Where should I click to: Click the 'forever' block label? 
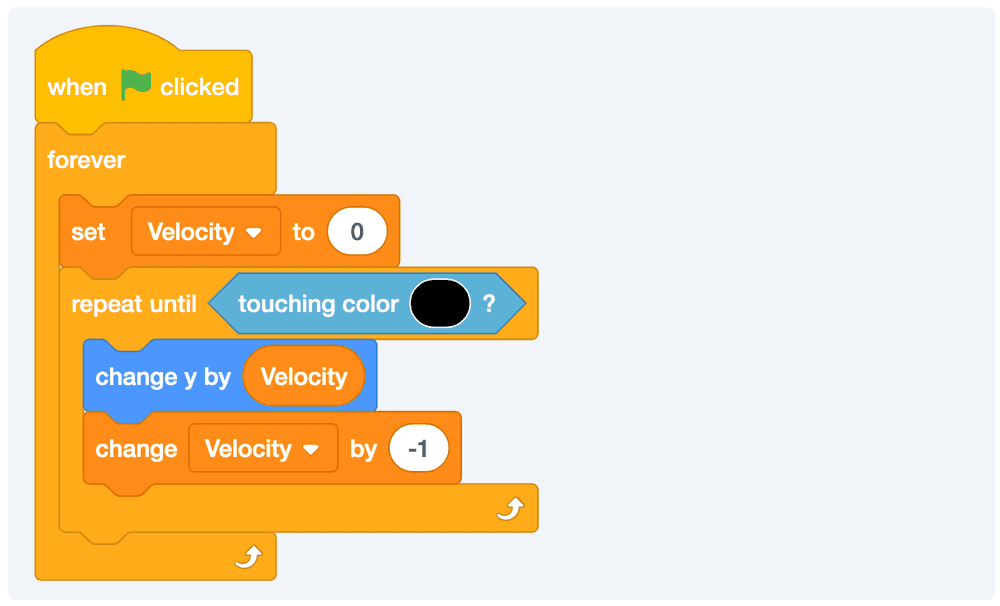point(87,160)
